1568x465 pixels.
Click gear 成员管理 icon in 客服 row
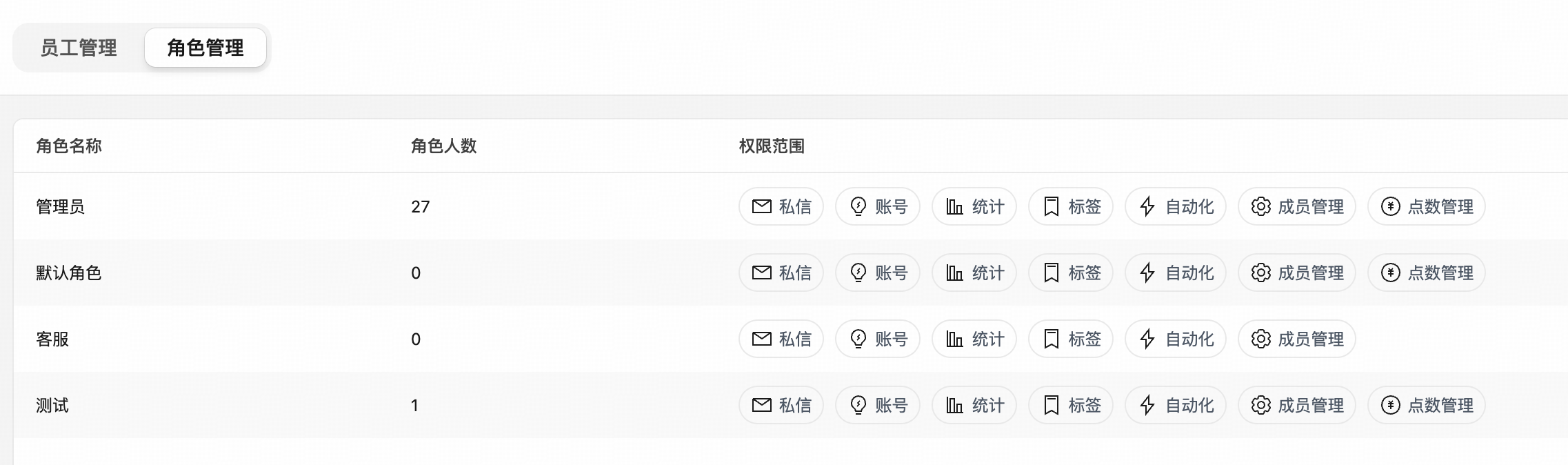[1260, 339]
